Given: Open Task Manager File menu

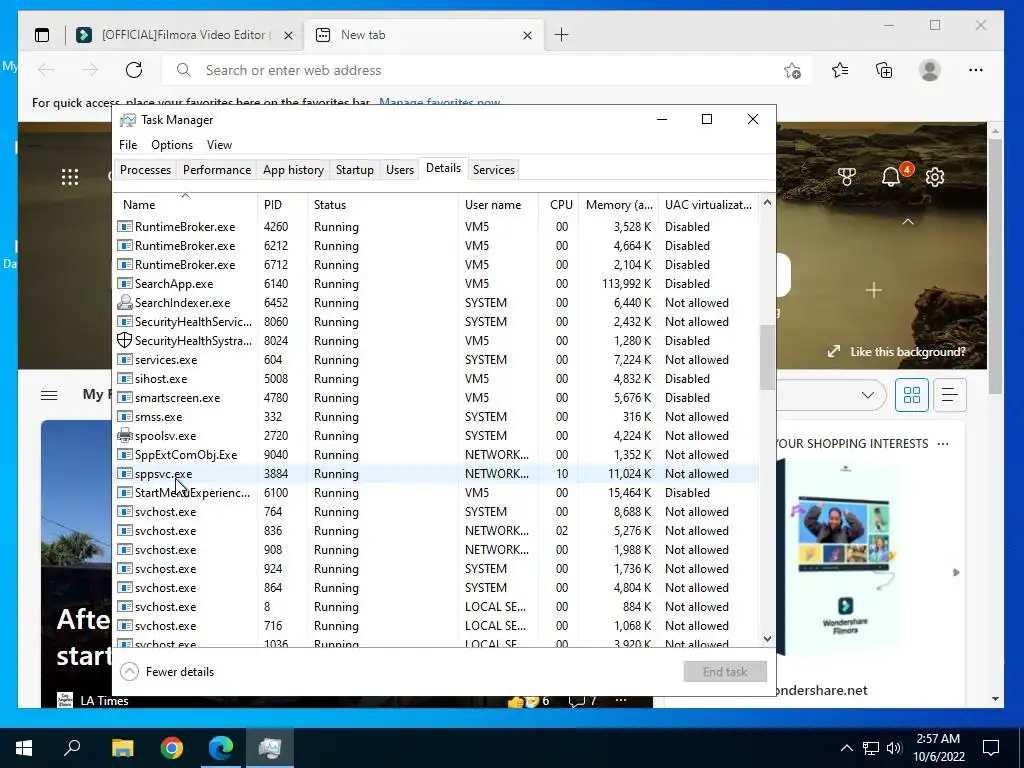Looking at the screenshot, I should tap(128, 145).
